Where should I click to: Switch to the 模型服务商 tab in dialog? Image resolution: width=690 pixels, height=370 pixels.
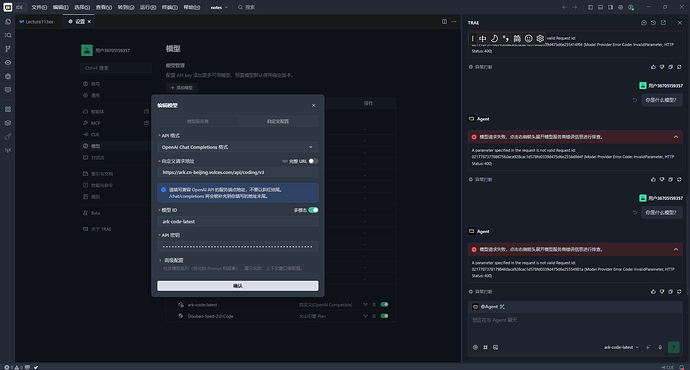[198, 121]
